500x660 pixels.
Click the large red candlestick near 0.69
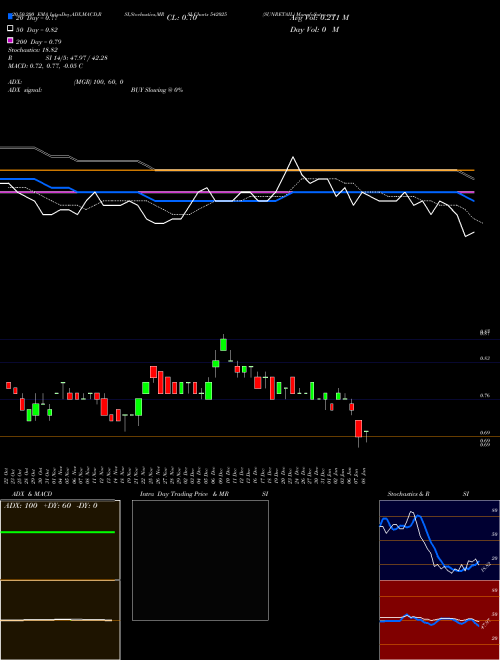point(359,428)
